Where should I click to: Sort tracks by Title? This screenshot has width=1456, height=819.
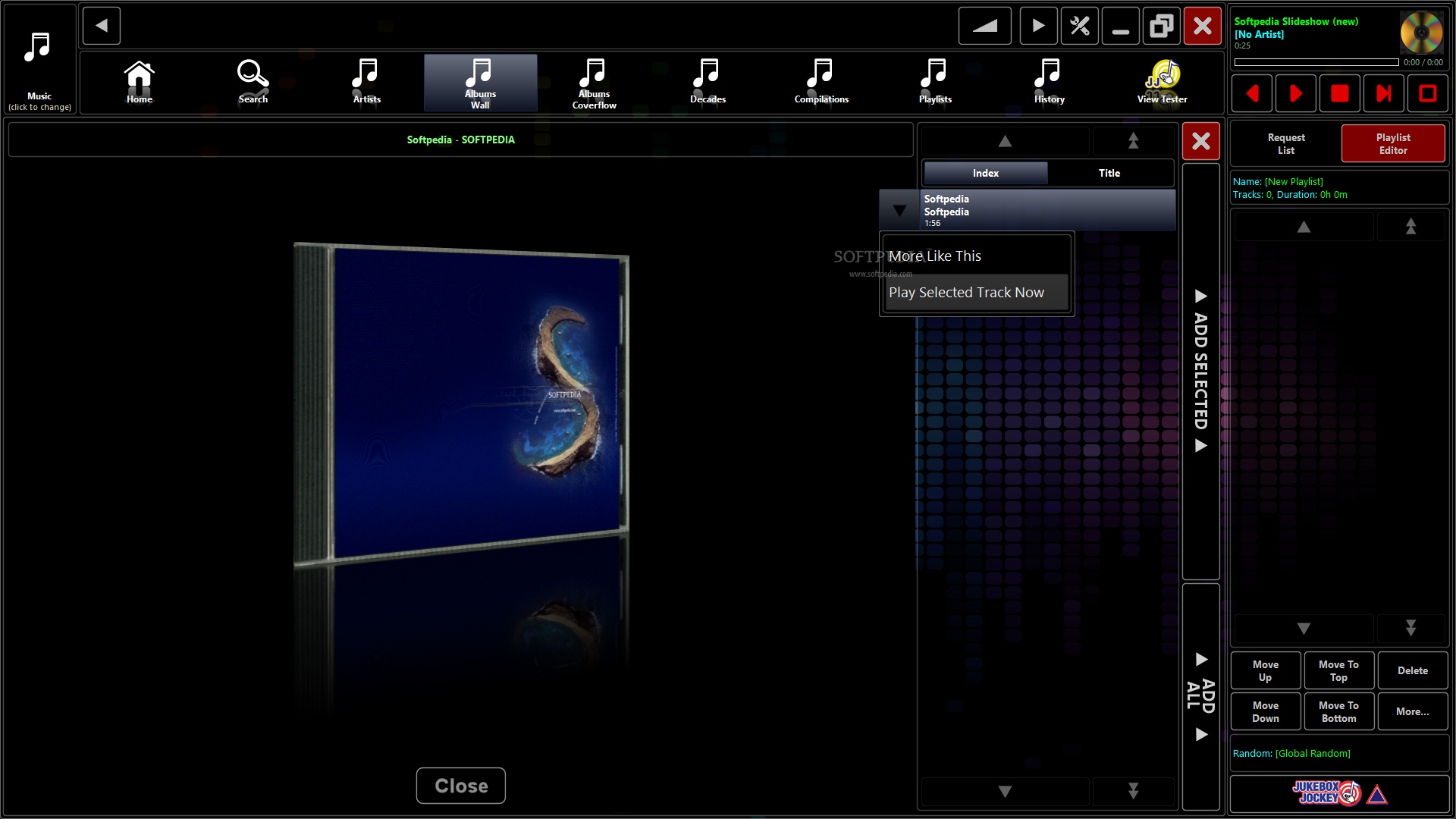point(1109,173)
